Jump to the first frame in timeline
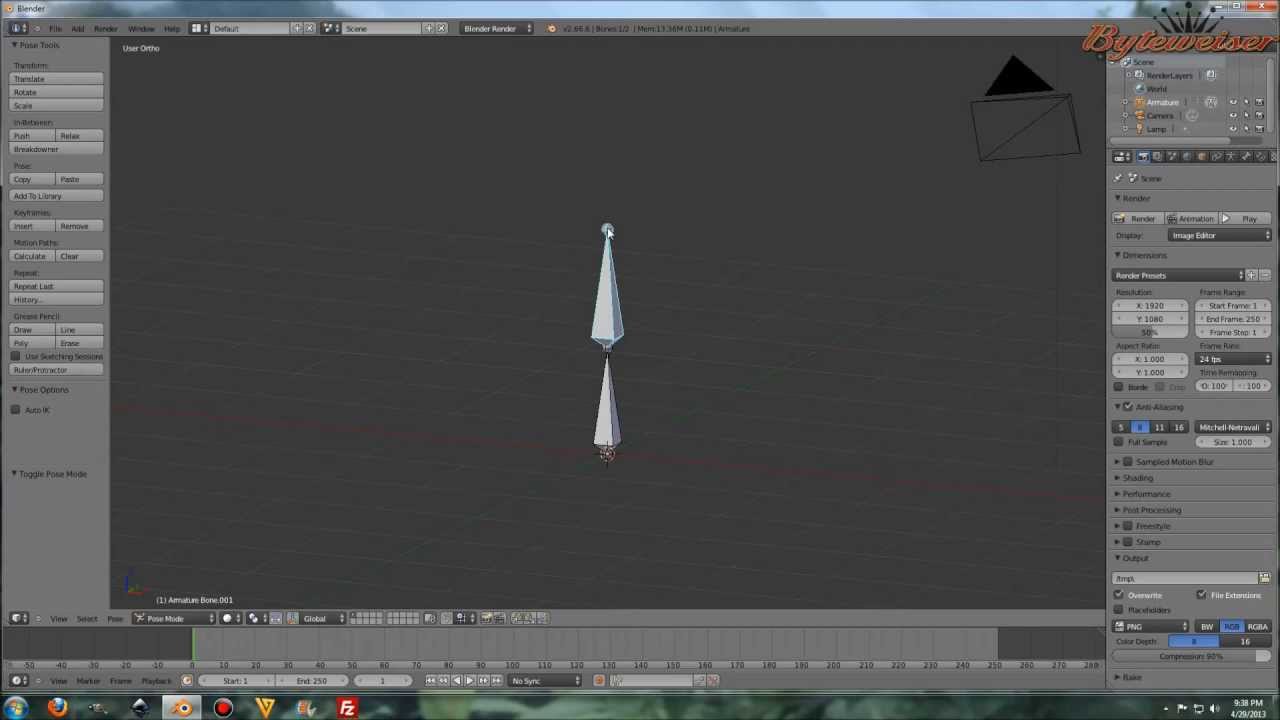The image size is (1280, 720). 430,681
